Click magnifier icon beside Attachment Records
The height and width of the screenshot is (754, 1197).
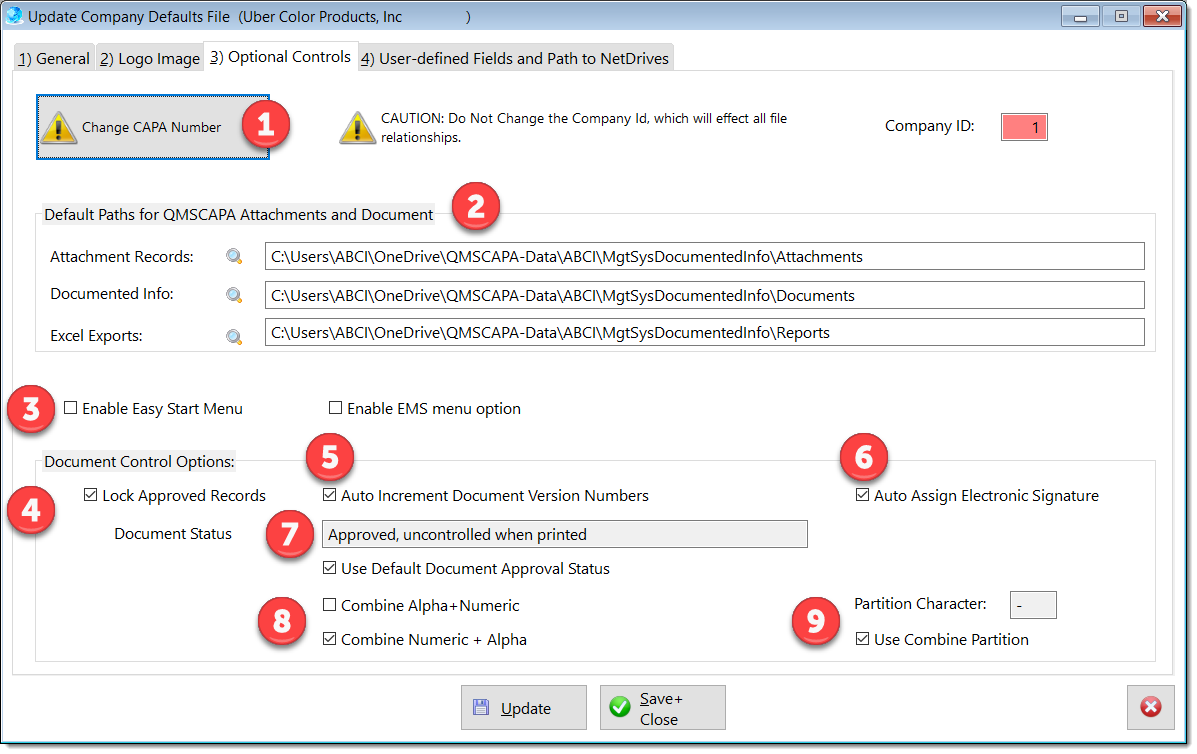pyautogui.click(x=234, y=257)
